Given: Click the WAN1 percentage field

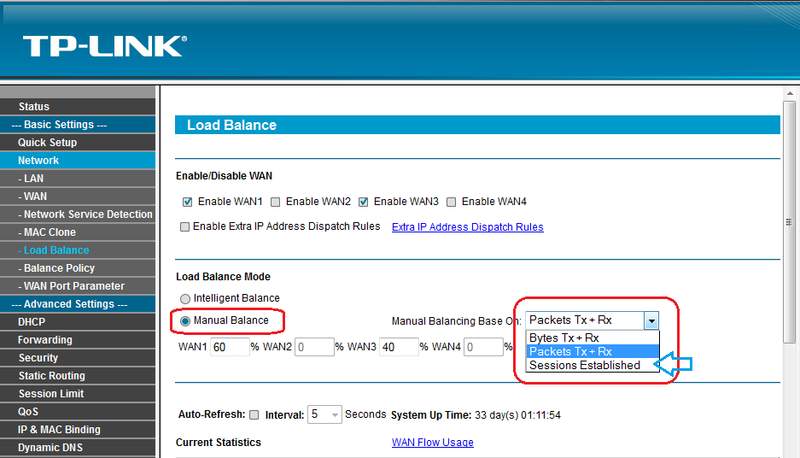Looking at the screenshot, I should point(230,347).
